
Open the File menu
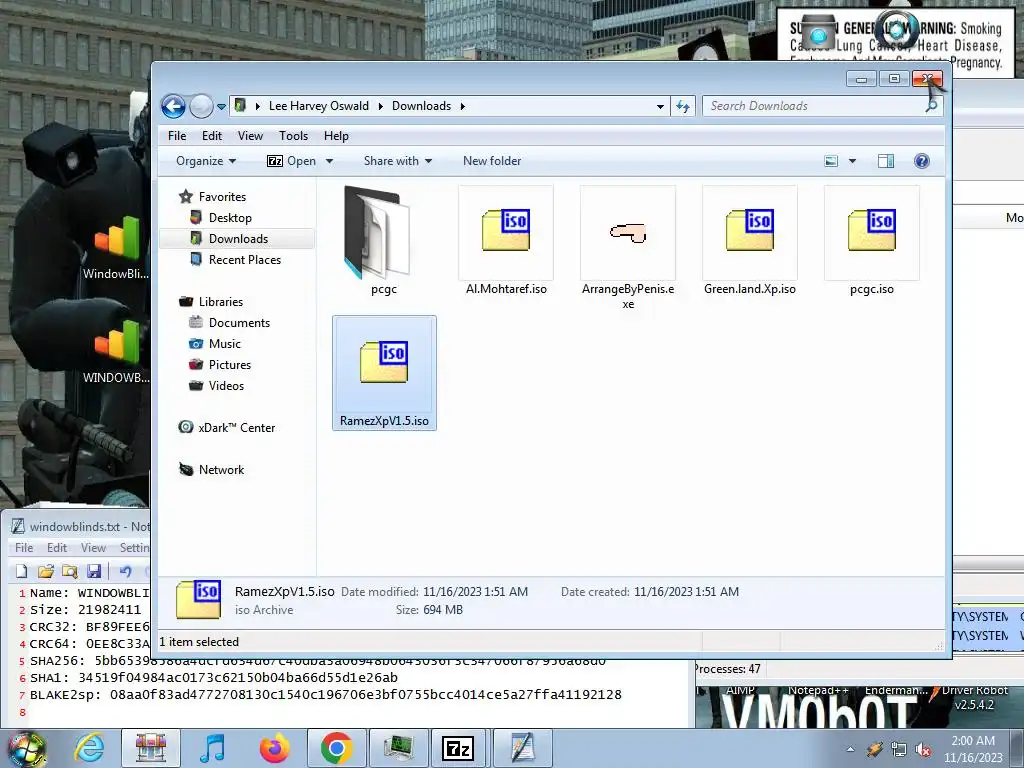pos(177,136)
